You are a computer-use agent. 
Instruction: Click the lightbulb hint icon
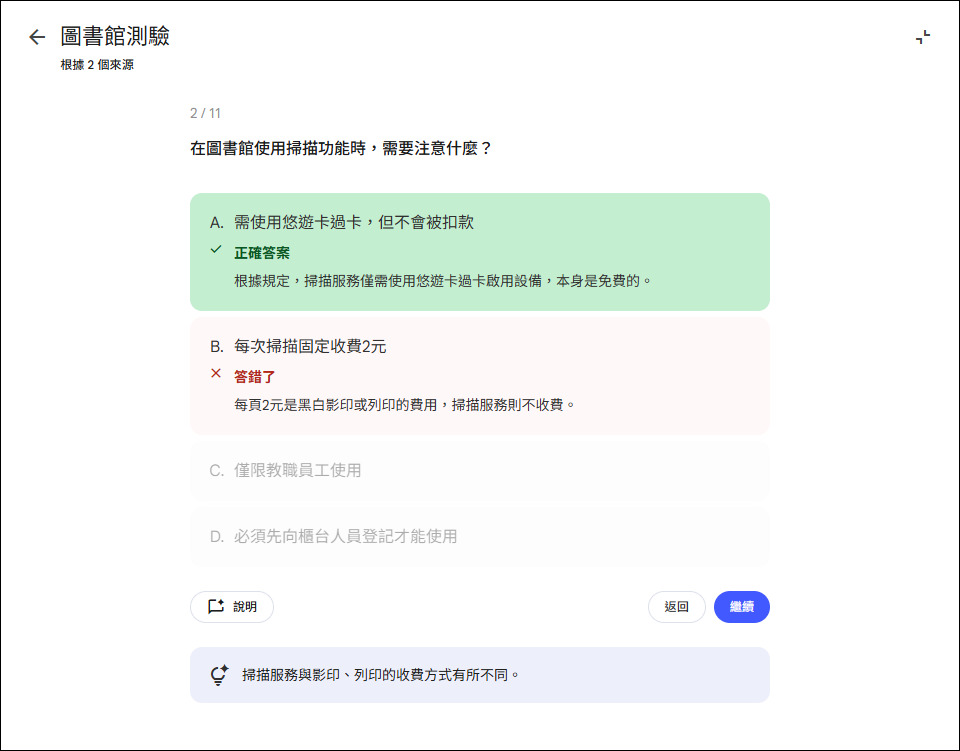coord(219,675)
